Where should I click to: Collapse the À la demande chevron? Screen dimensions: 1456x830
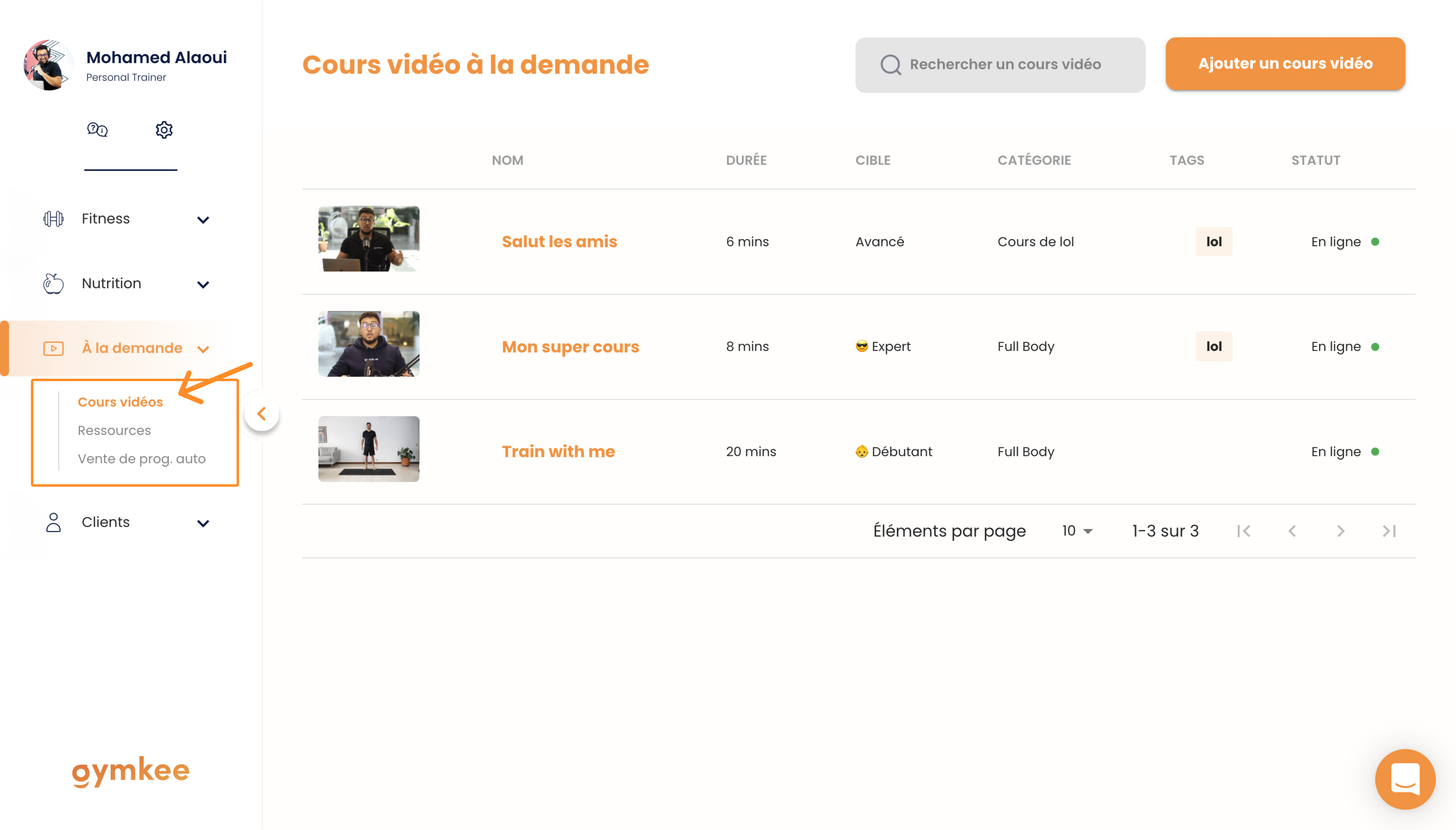pyautogui.click(x=203, y=349)
